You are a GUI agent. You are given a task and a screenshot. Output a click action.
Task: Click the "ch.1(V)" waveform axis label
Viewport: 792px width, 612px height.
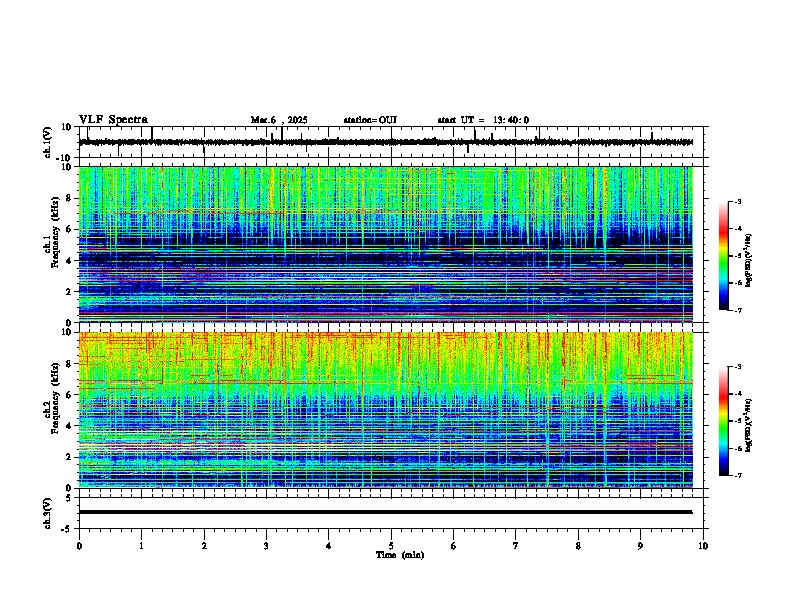pos(48,142)
